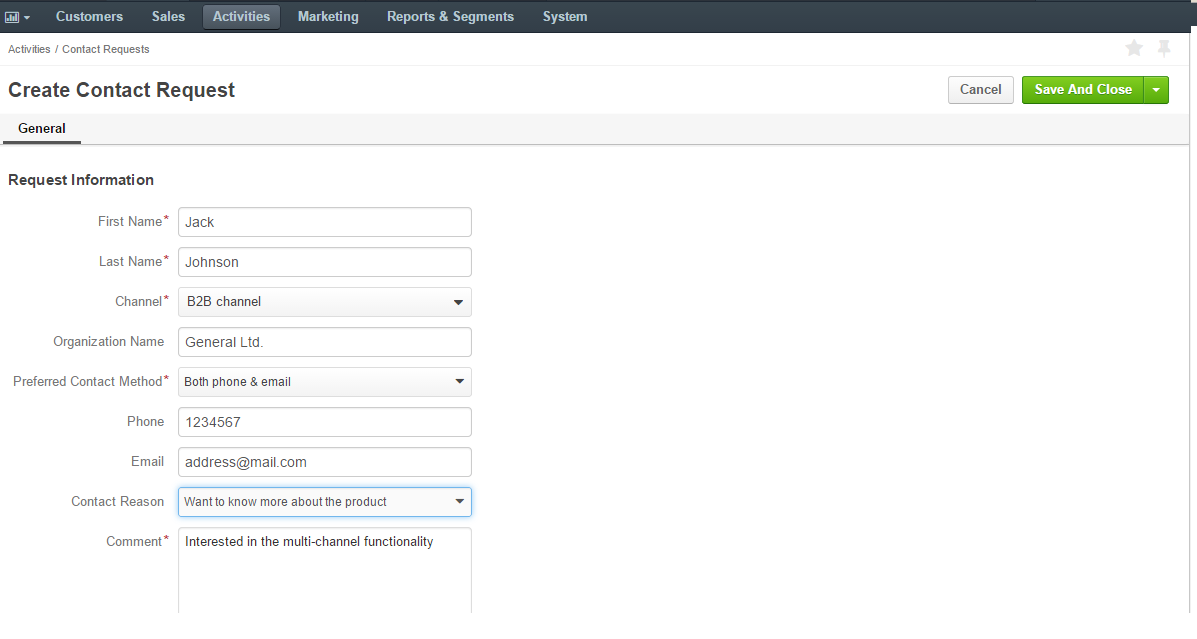Click the Contact Reason label
Screen dimensions: 1197x639
[118, 502]
